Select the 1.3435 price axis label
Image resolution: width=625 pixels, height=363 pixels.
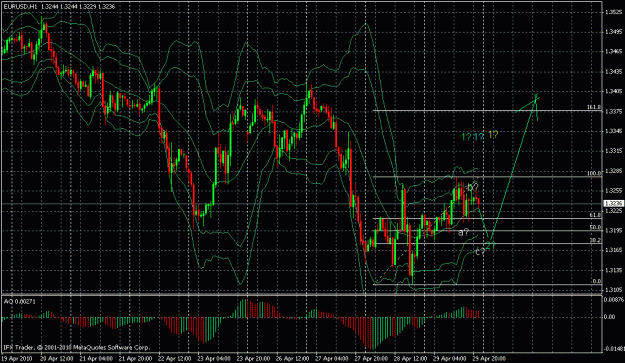pyautogui.click(x=613, y=72)
